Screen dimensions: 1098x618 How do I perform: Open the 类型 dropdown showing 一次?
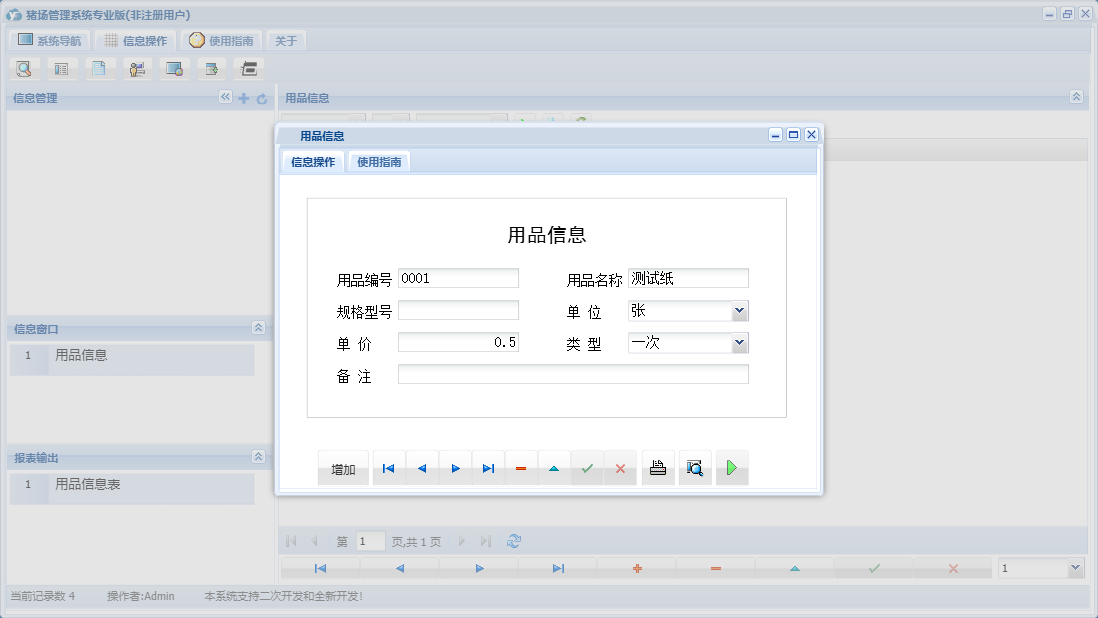click(x=739, y=342)
